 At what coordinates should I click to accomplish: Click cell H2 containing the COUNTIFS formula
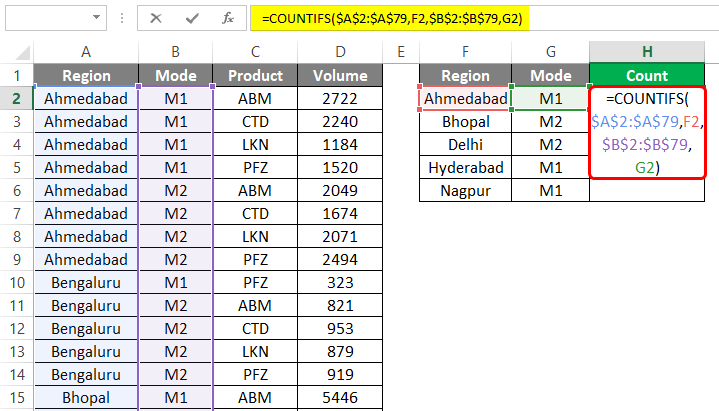(x=646, y=133)
